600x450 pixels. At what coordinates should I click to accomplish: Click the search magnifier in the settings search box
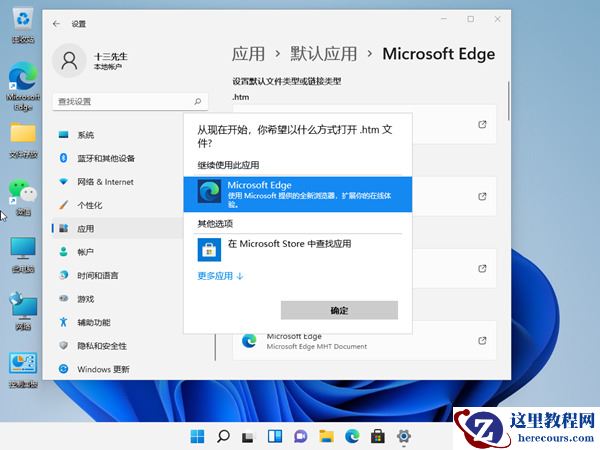pos(197,101)
